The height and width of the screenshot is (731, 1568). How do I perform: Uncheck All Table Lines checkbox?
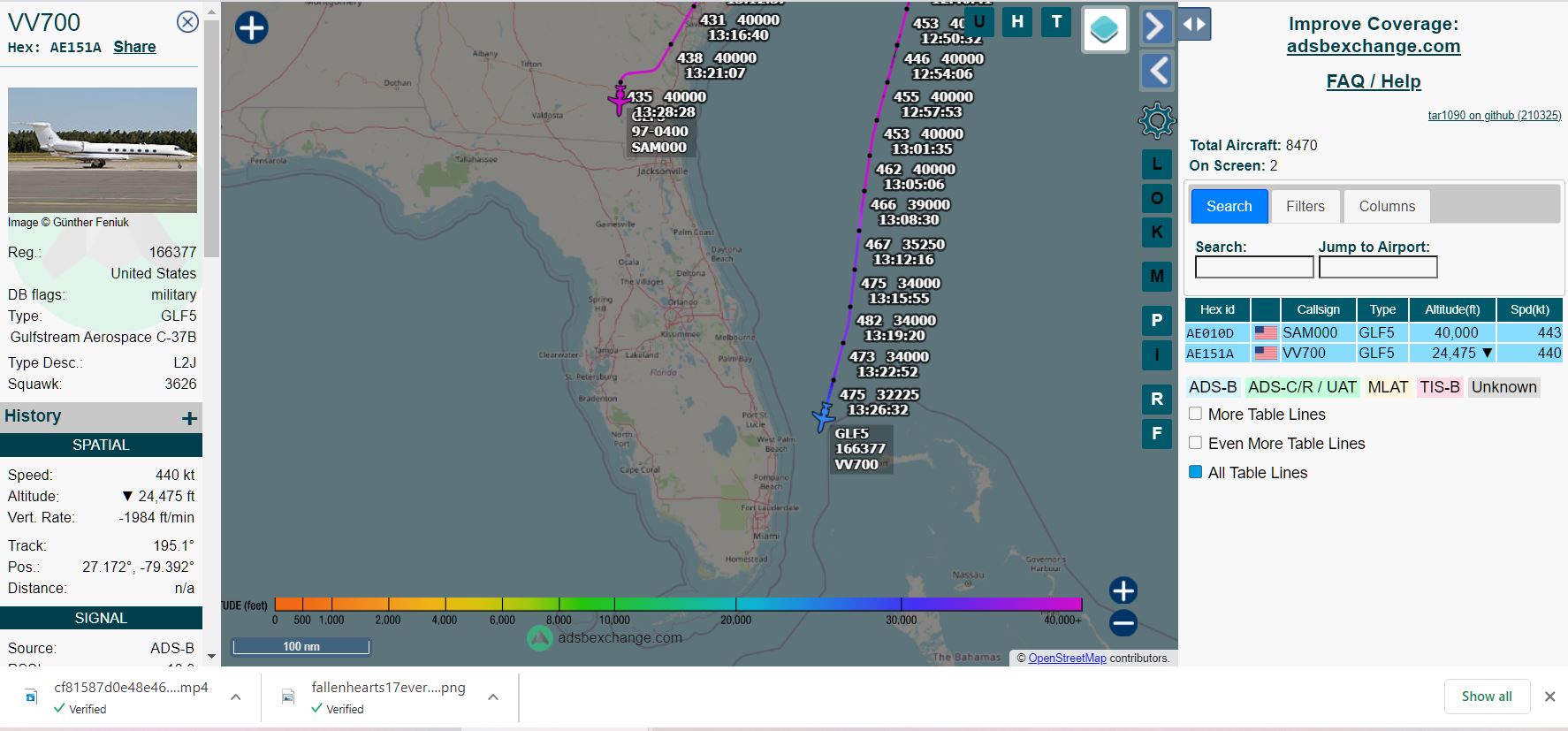(1195, 472)
